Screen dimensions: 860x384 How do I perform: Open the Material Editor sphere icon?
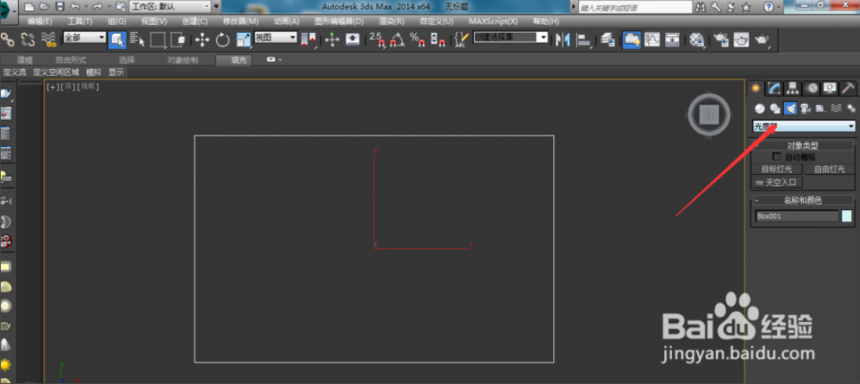(697, 39)
